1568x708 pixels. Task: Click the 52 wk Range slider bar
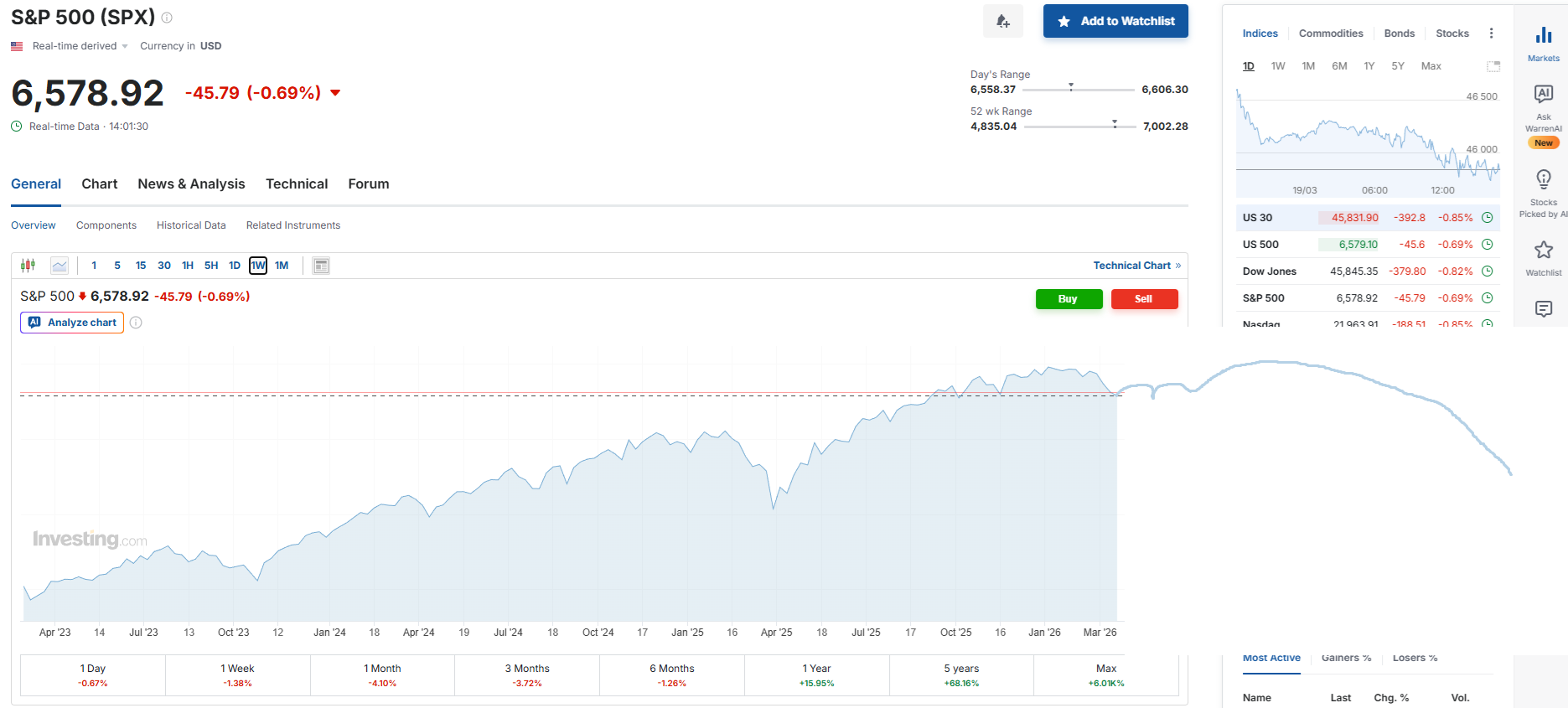pyautogui.click(x=1080, y=126)
